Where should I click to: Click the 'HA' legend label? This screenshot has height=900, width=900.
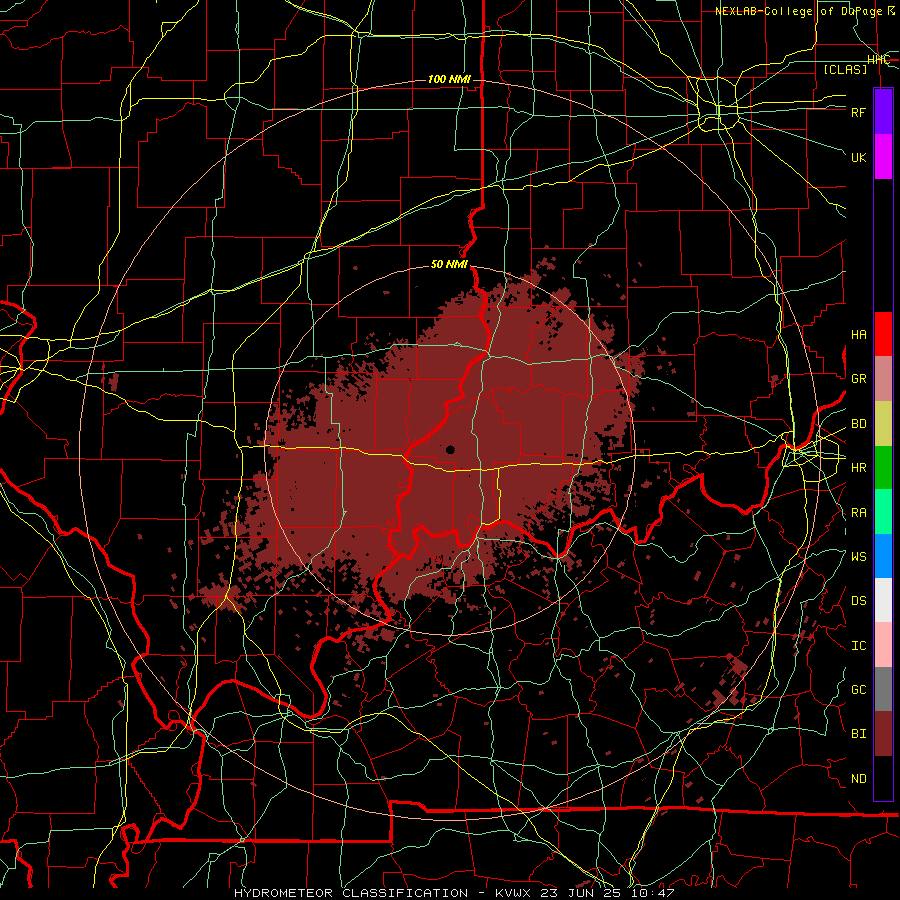(x=858, y=335)
